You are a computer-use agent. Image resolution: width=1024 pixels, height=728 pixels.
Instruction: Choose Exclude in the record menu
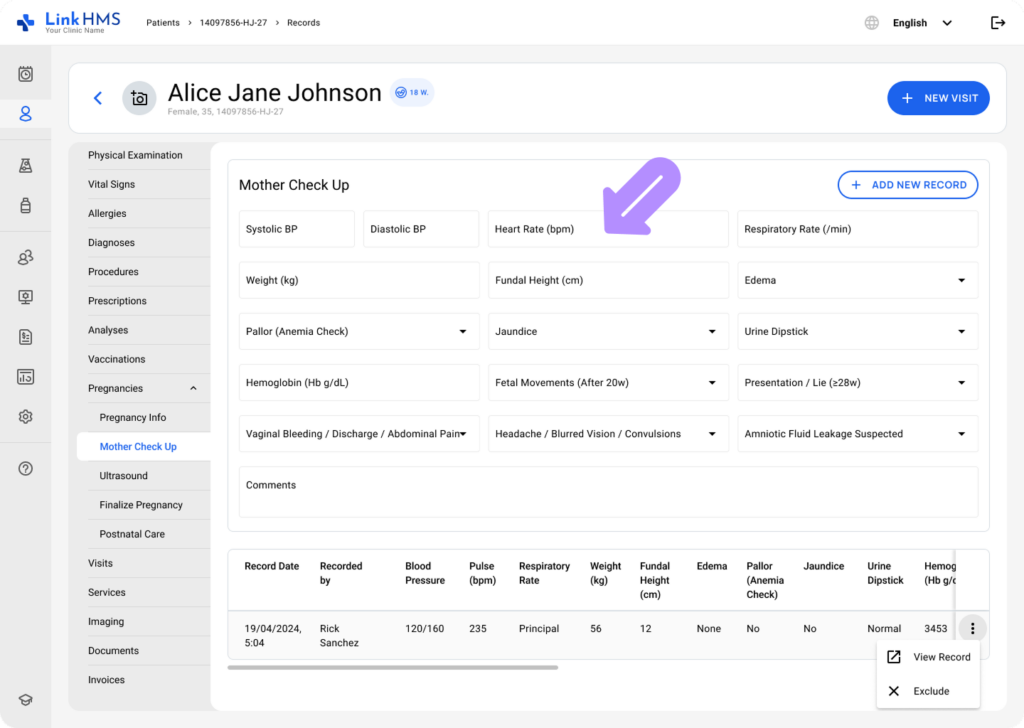pyautogui.click(x=929, y=691)
